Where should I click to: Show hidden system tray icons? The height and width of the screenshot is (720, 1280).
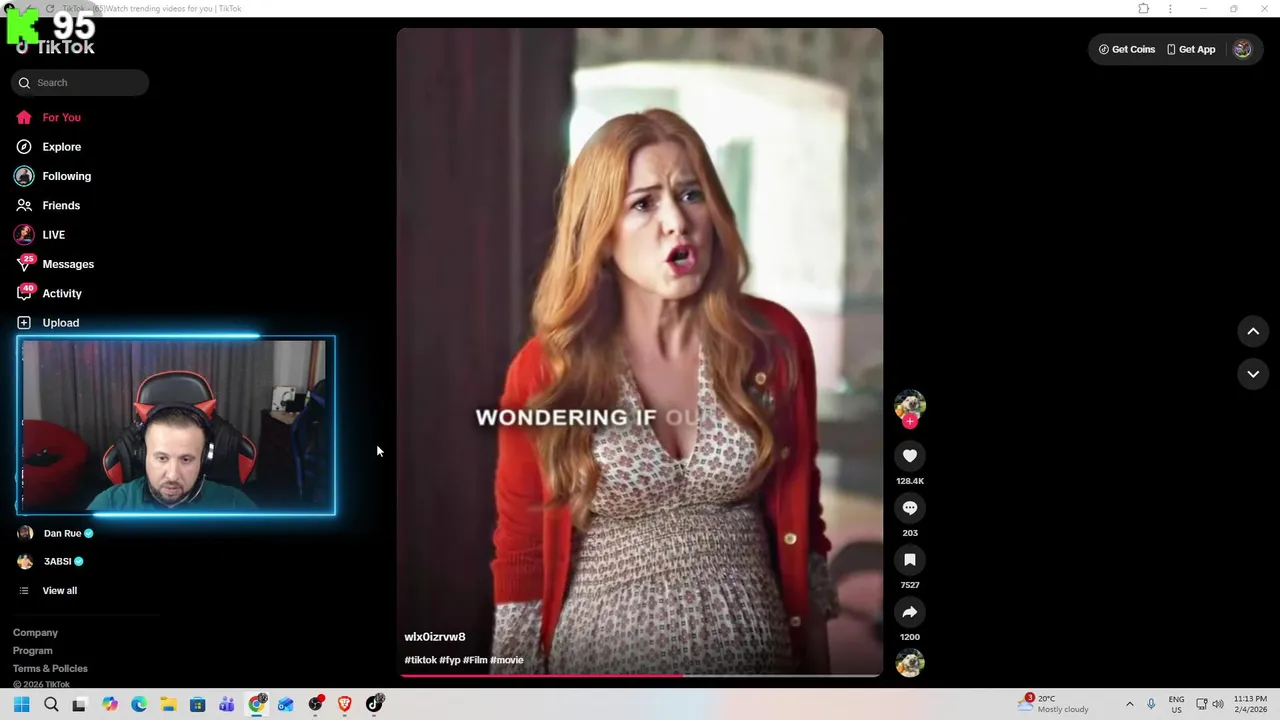pyautogui.click(x=1130, y=704)
